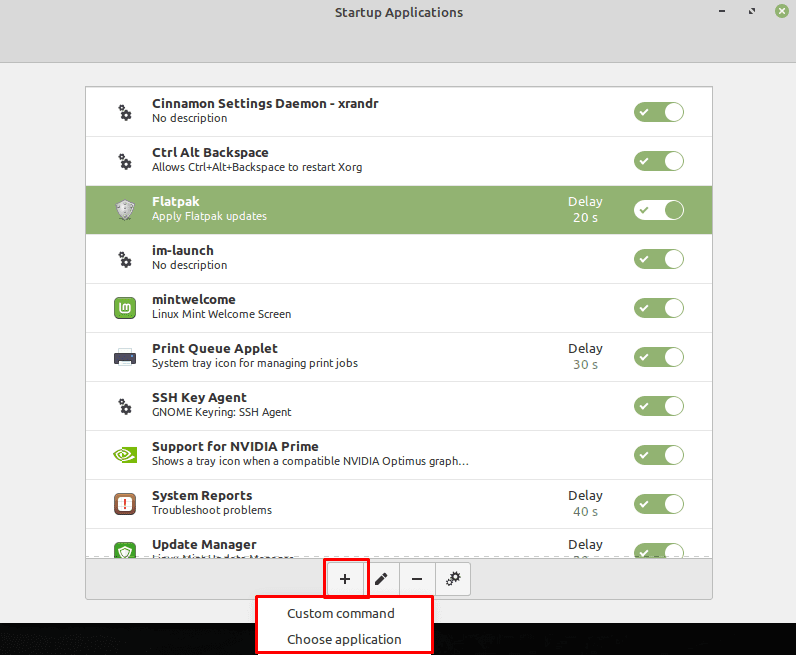
Task: Toggle the Update Manager switch
Action: tap(658, 550)
